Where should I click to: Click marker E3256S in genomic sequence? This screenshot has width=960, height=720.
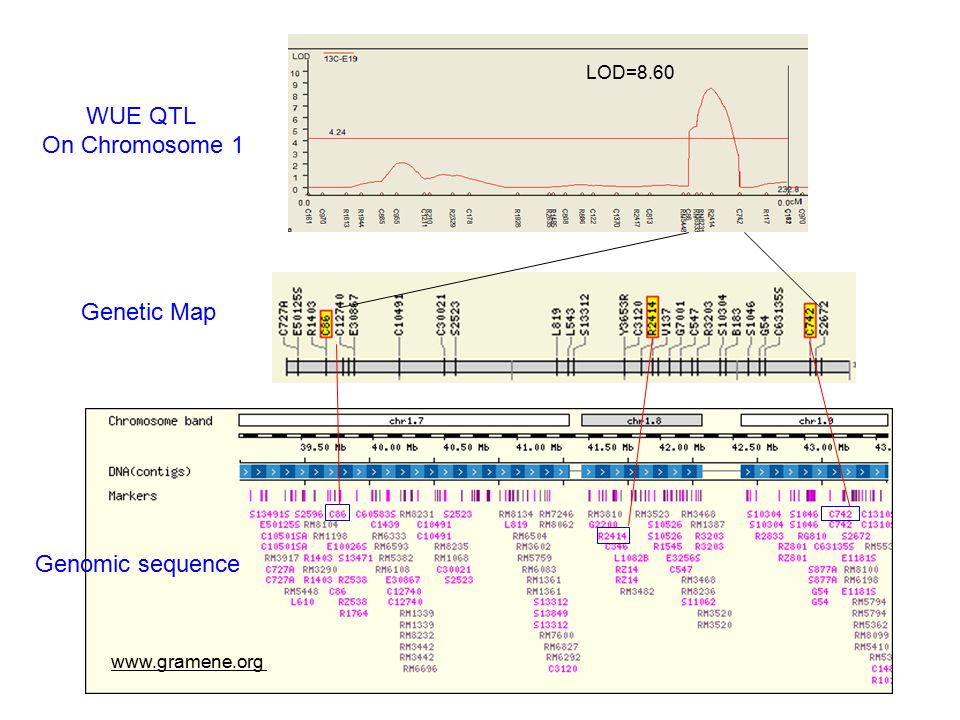[683, 558]
